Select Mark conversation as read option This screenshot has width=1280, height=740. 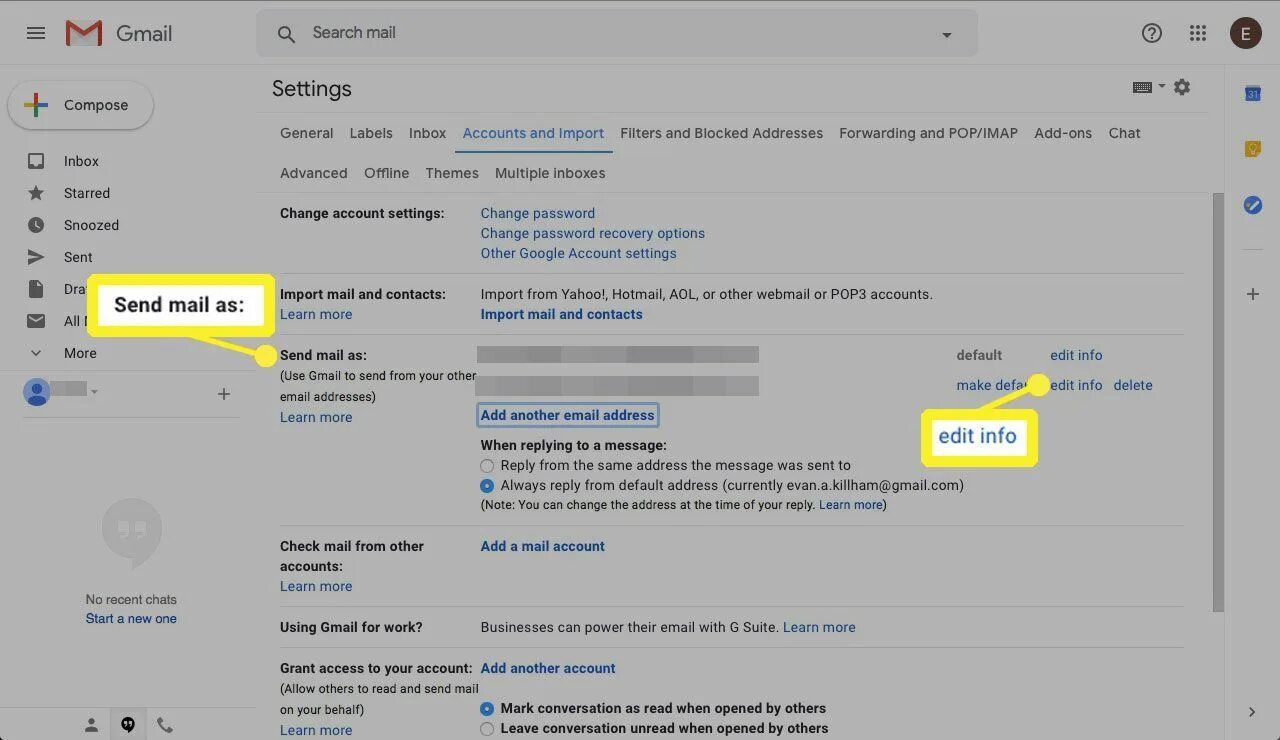[x=487, y=708]
